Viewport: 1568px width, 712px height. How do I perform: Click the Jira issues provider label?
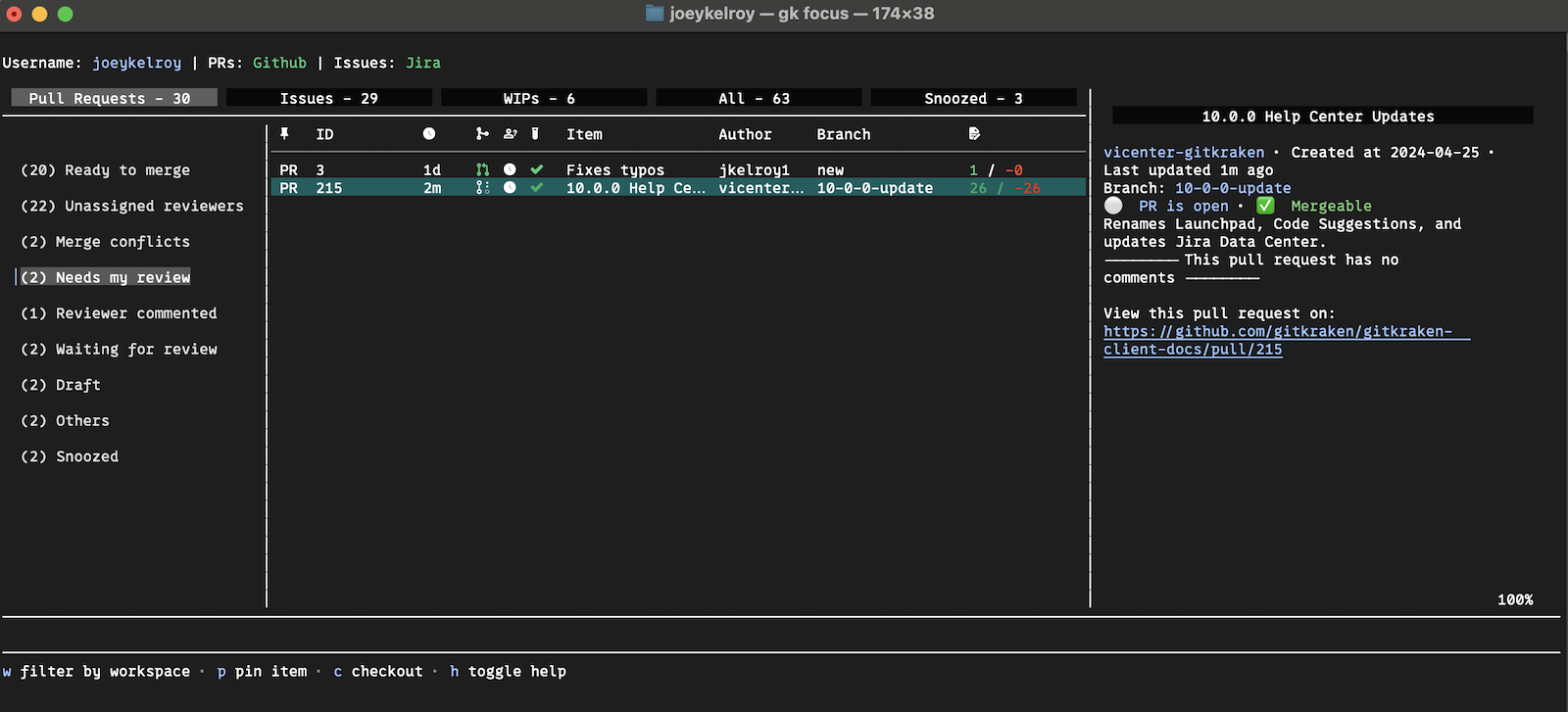423,63
